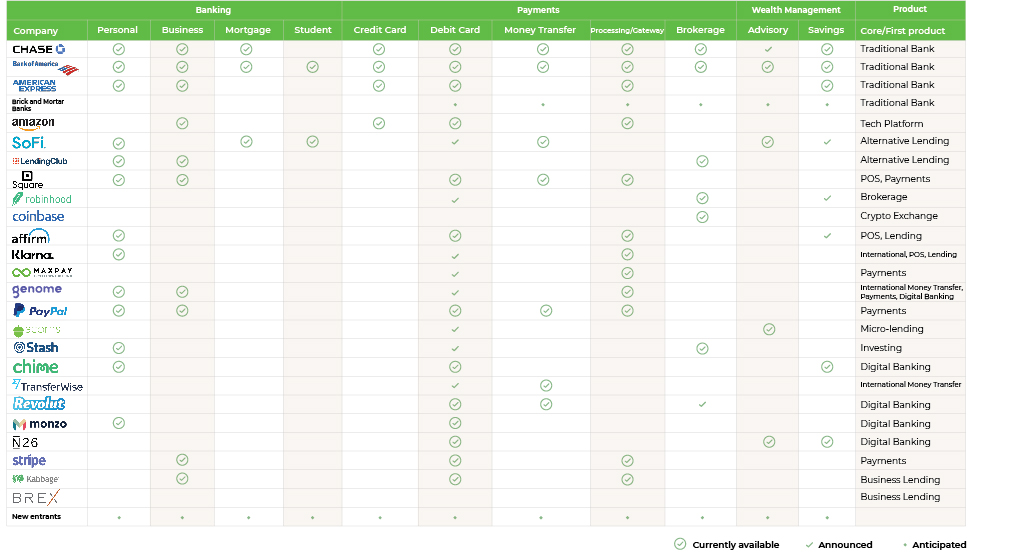Select LendingClub's Brokerage check mark
This screenshot has width=1015, height=555.
point(702,161)
